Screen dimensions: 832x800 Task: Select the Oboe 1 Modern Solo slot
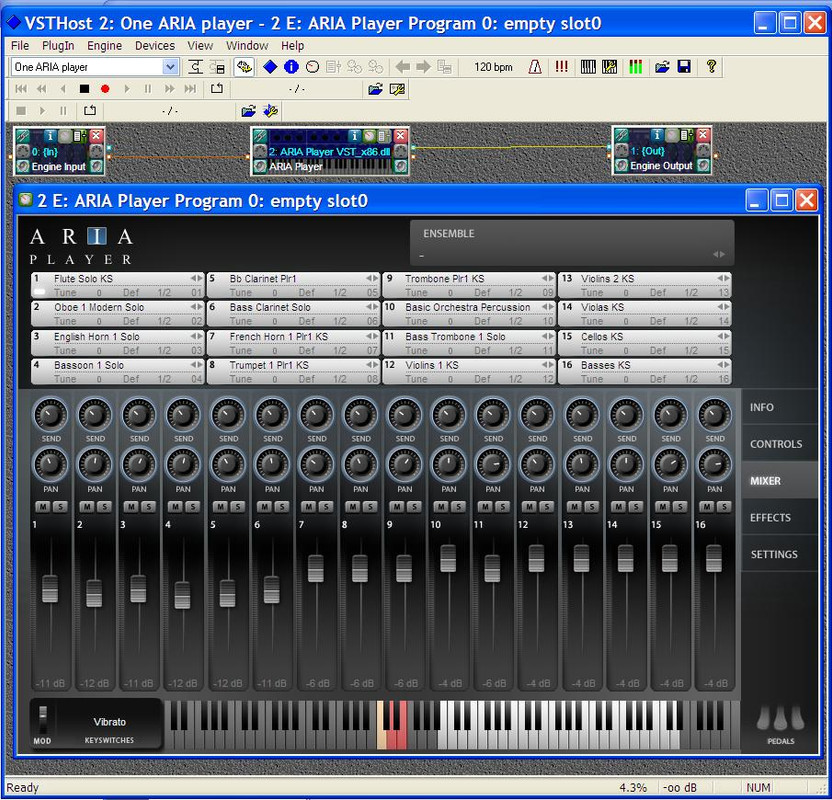click(118, 314)
